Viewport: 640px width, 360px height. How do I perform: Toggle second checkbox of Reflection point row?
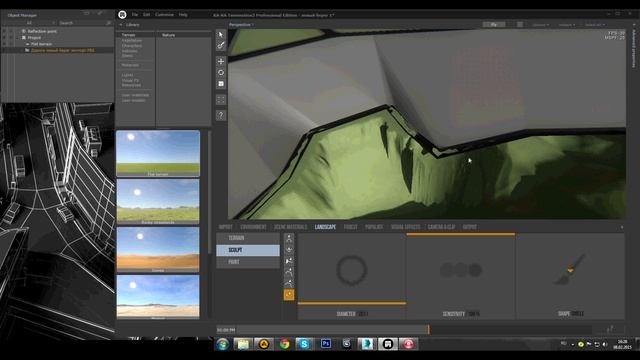[11, 31]
